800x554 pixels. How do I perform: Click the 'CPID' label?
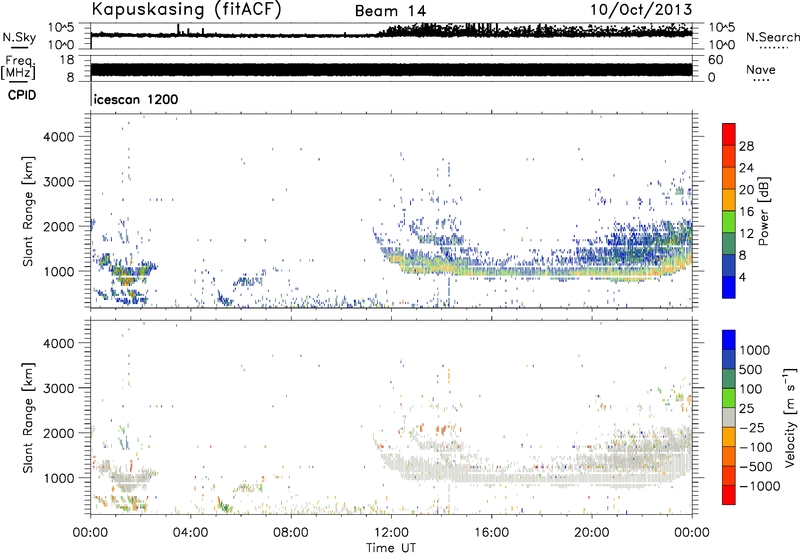pyautogui.click(x=22, y=95)
